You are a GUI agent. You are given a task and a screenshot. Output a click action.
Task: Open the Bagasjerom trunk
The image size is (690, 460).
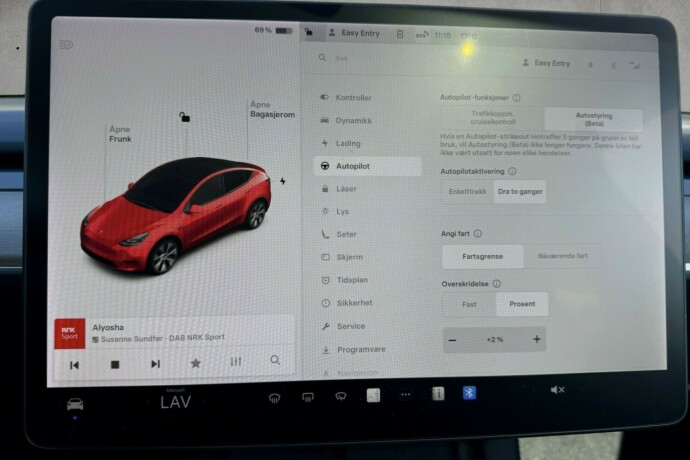[272, 110]
